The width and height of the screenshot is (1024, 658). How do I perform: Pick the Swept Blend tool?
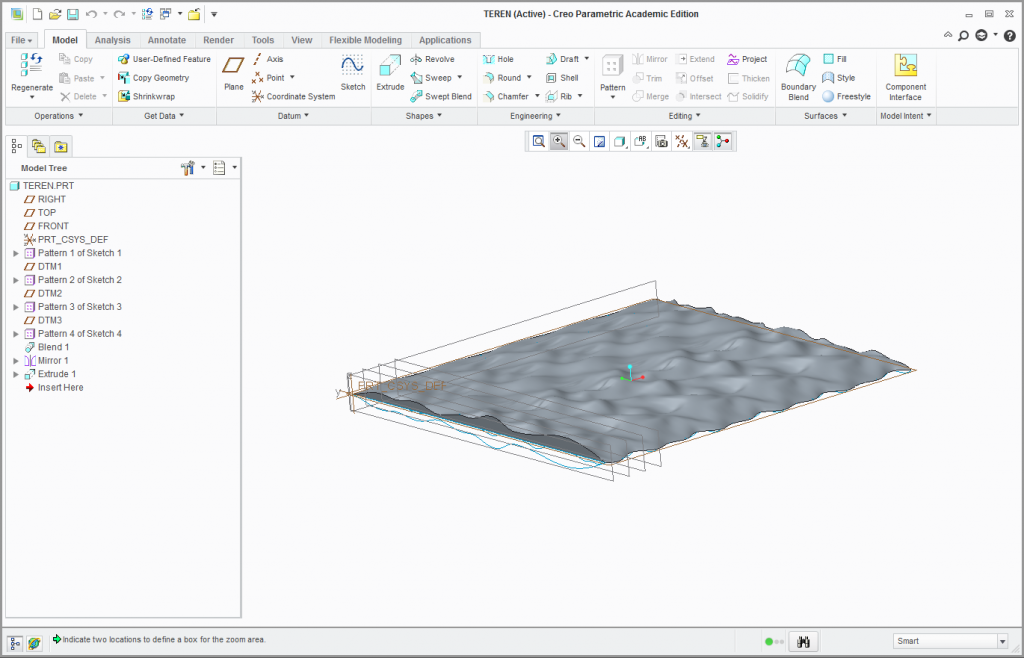point(441,97)
